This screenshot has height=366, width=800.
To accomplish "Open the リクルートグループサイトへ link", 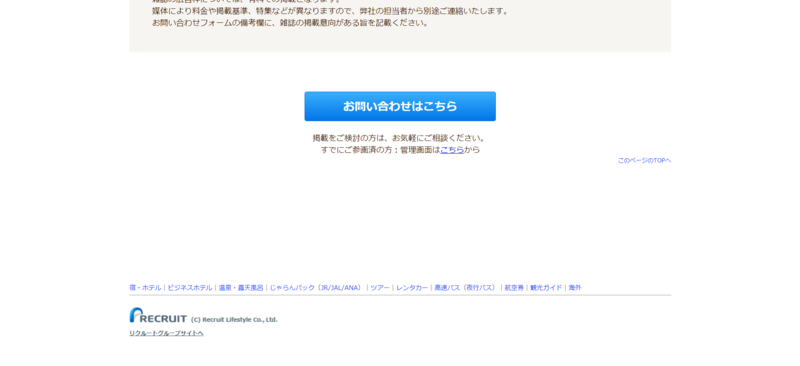I will pyautogui.click(x=166, y=333).
